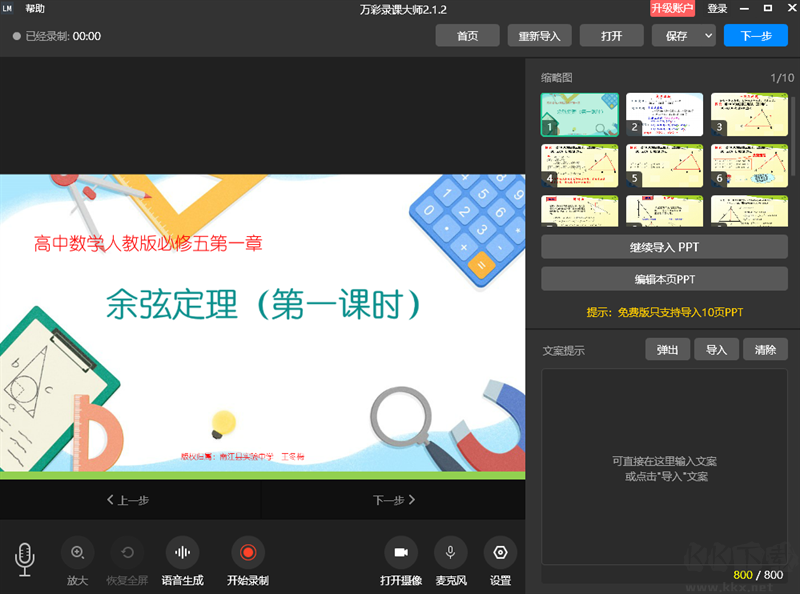This screenshot has width=800, height=594.
Task: Open the LM menu in the title bar
Action: point(9,8)
